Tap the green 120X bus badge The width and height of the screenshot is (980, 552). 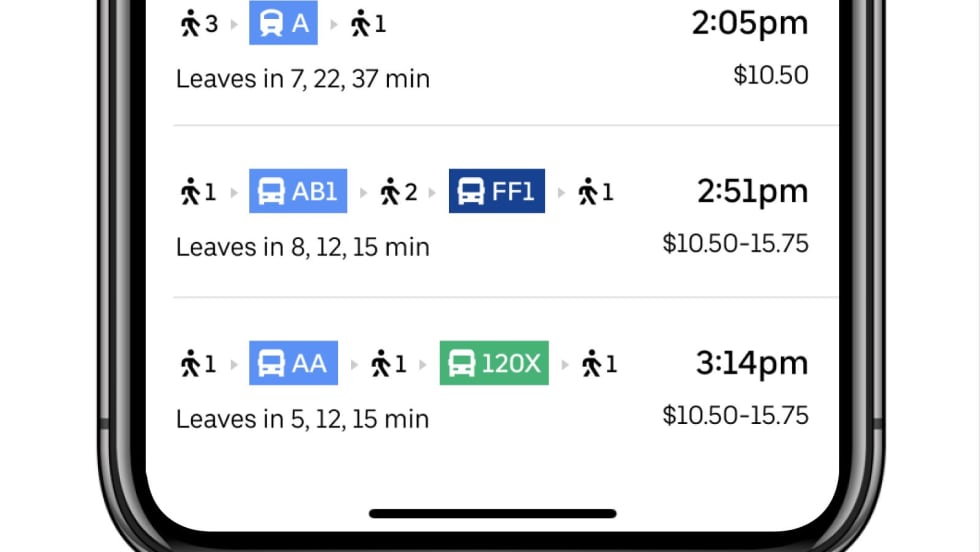[x=494, y=363]
